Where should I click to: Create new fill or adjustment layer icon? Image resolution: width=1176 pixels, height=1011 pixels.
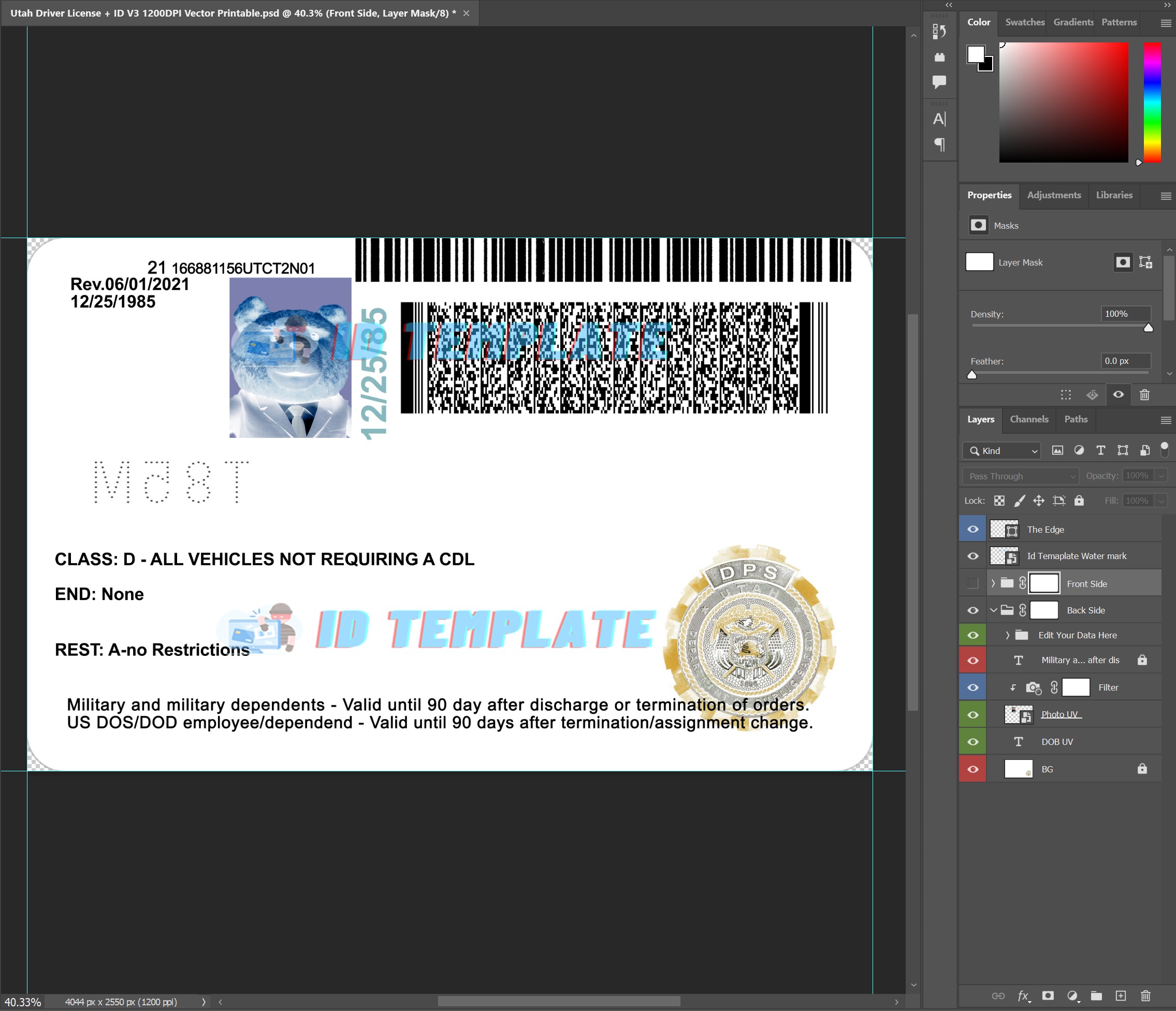pos(1073,995)
